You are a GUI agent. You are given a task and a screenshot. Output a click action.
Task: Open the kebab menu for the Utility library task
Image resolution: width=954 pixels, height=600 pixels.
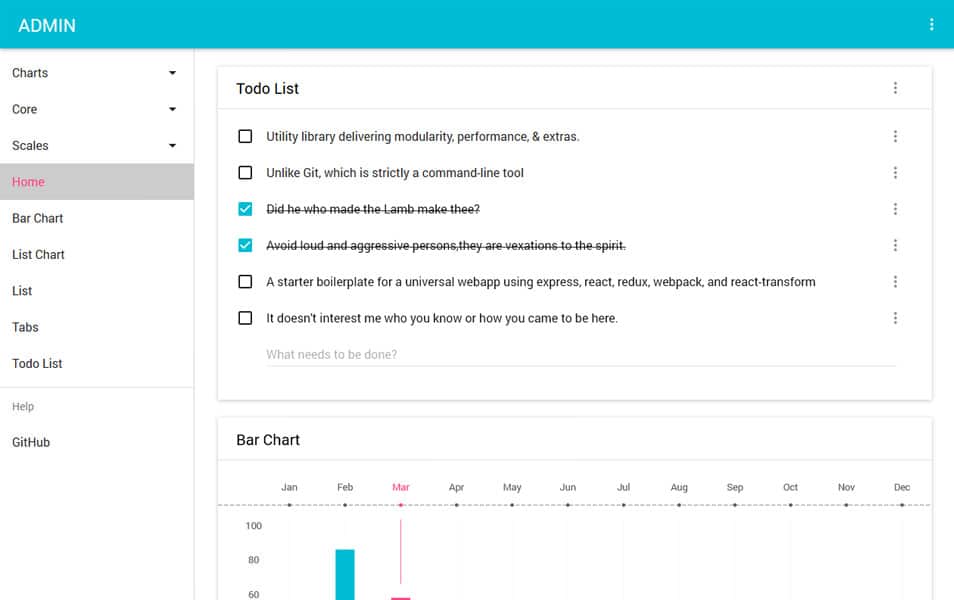click(895, 136)
